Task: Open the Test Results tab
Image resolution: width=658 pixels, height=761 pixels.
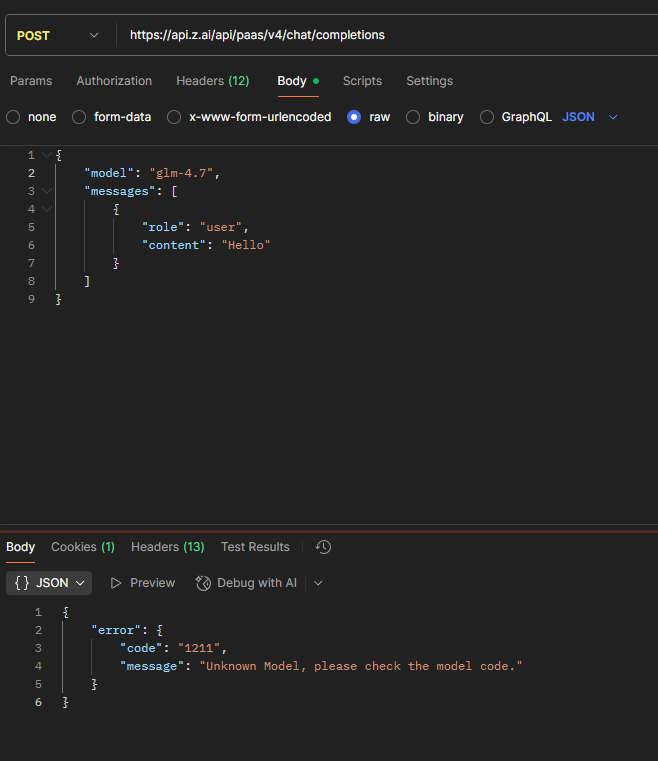Action: coord(255,547)
